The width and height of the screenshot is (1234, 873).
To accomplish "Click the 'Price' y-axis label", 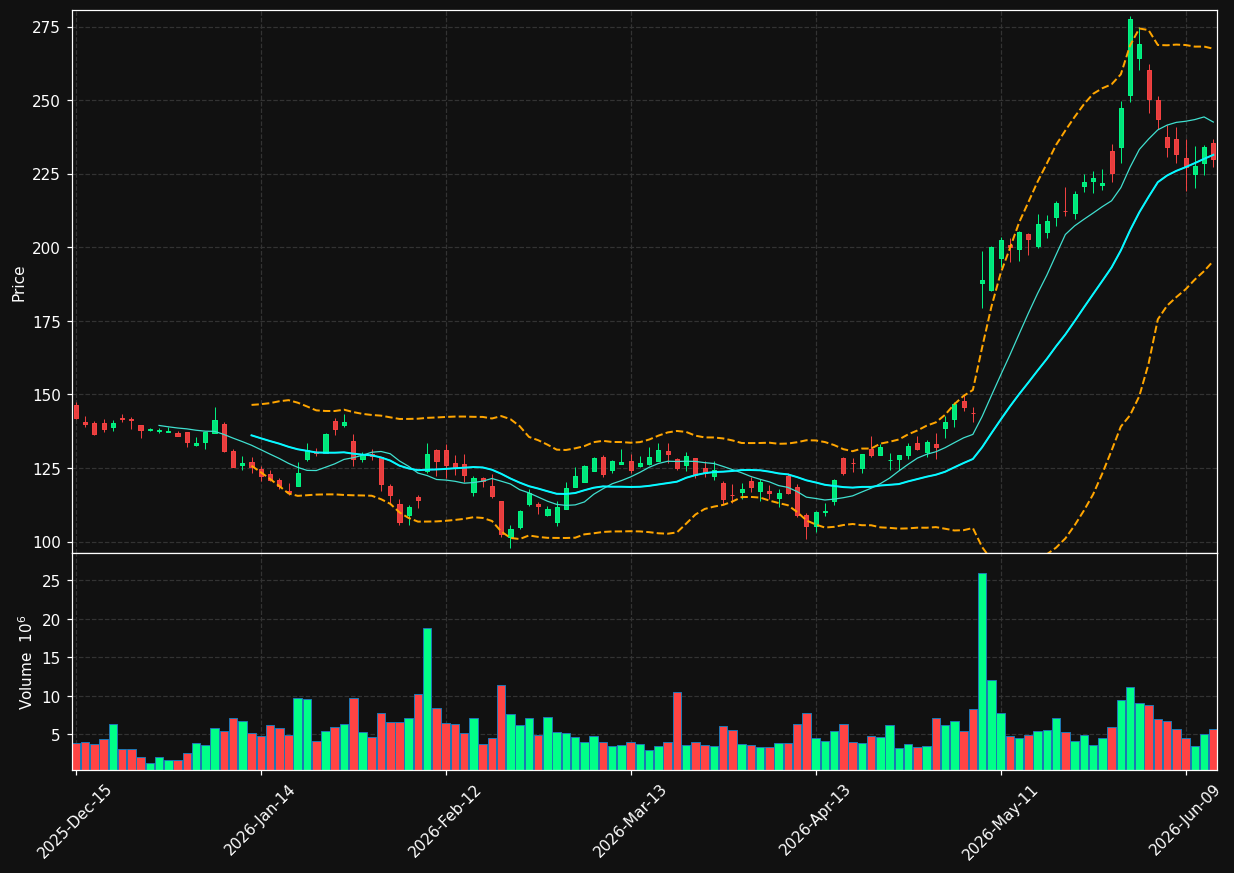I will [x=19, y=283].
